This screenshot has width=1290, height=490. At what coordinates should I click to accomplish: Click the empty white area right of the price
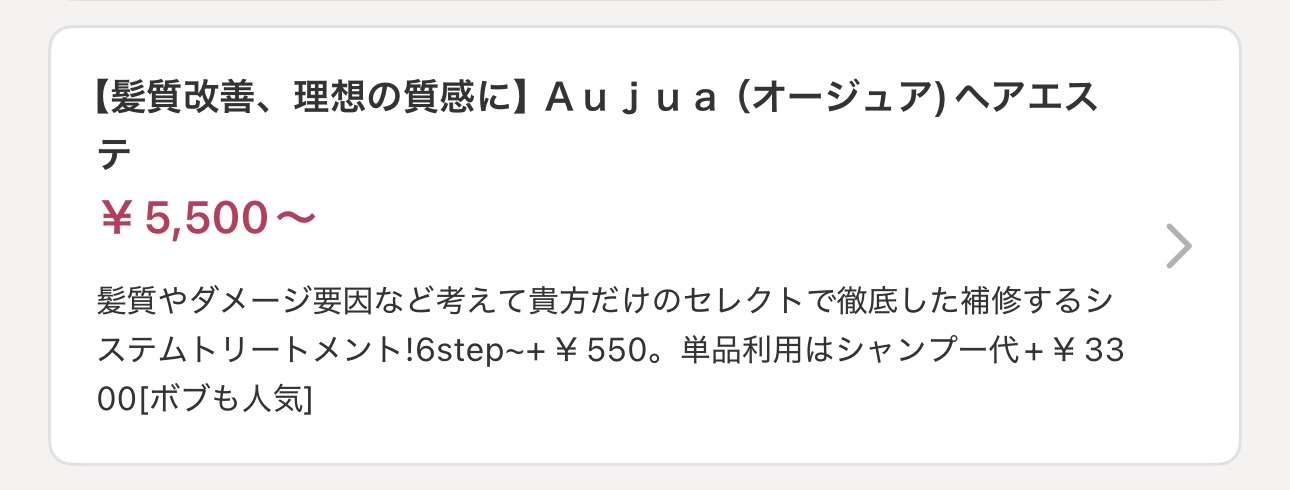(x=700, y=219)
